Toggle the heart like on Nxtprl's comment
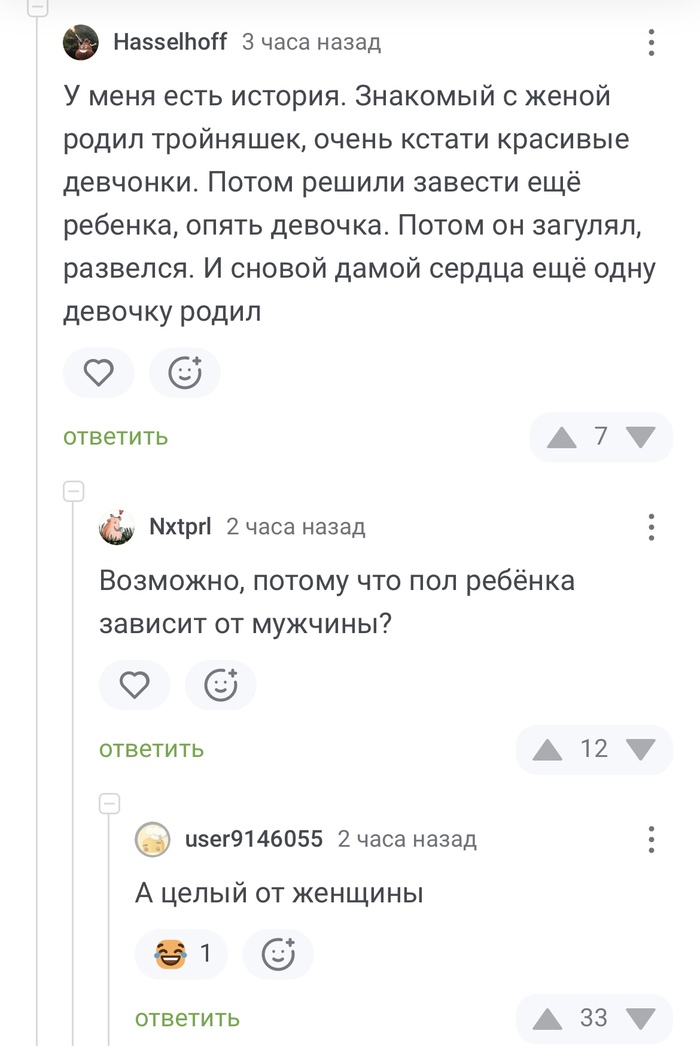700x1046 pixels. click(134, 685)
